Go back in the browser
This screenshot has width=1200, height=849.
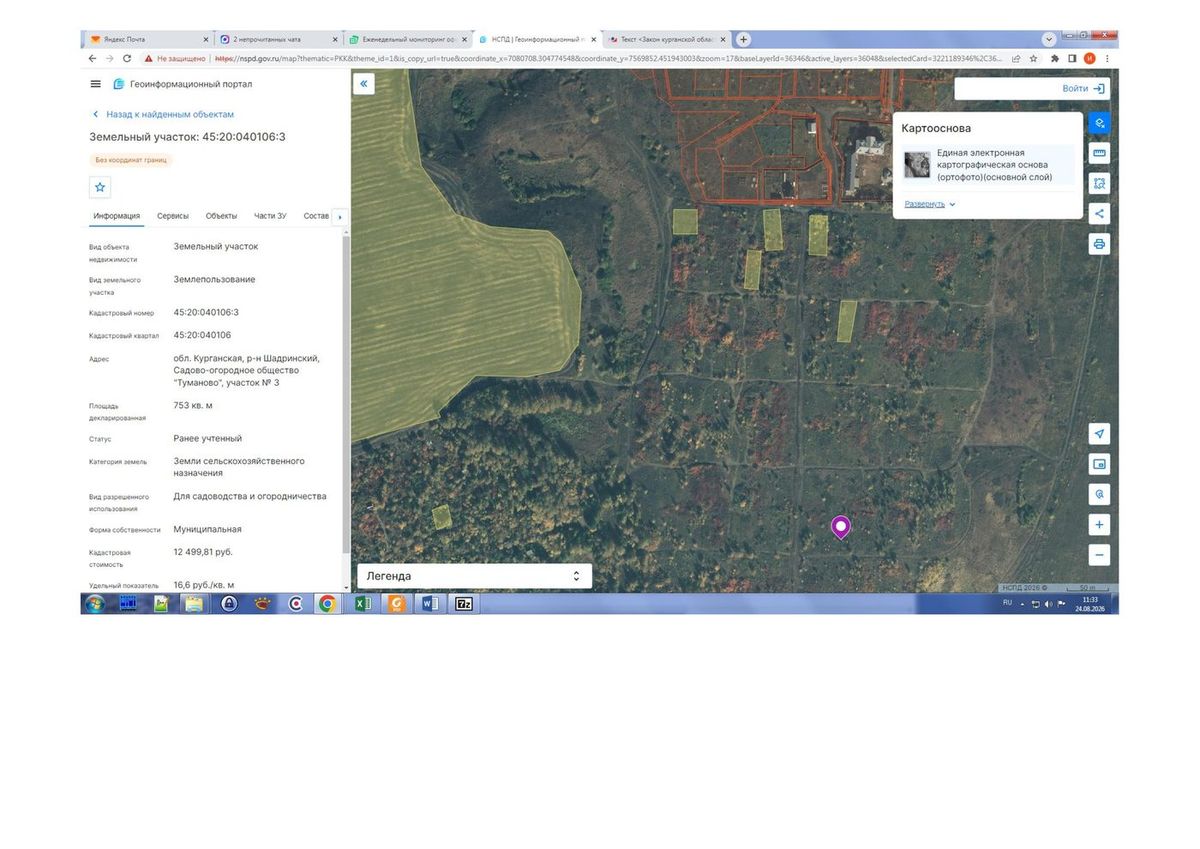pyautogui.click(x=93, y=58)
